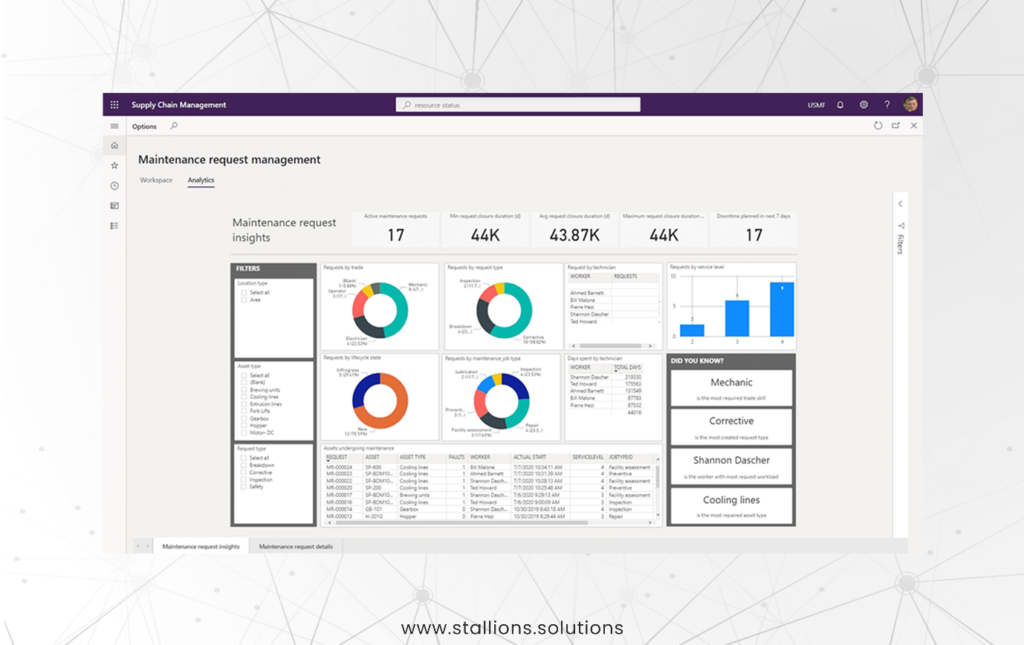Open the app launcher waffle menu

(x=114, y=104)
